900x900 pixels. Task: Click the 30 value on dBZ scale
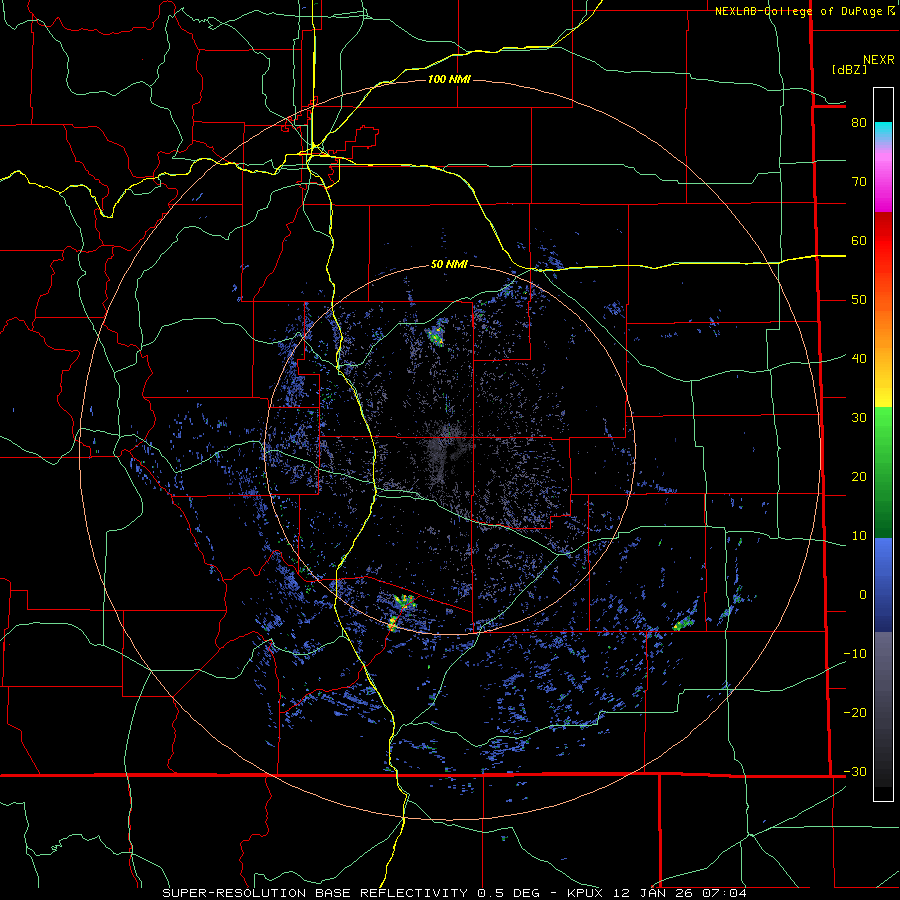(859, 417)
